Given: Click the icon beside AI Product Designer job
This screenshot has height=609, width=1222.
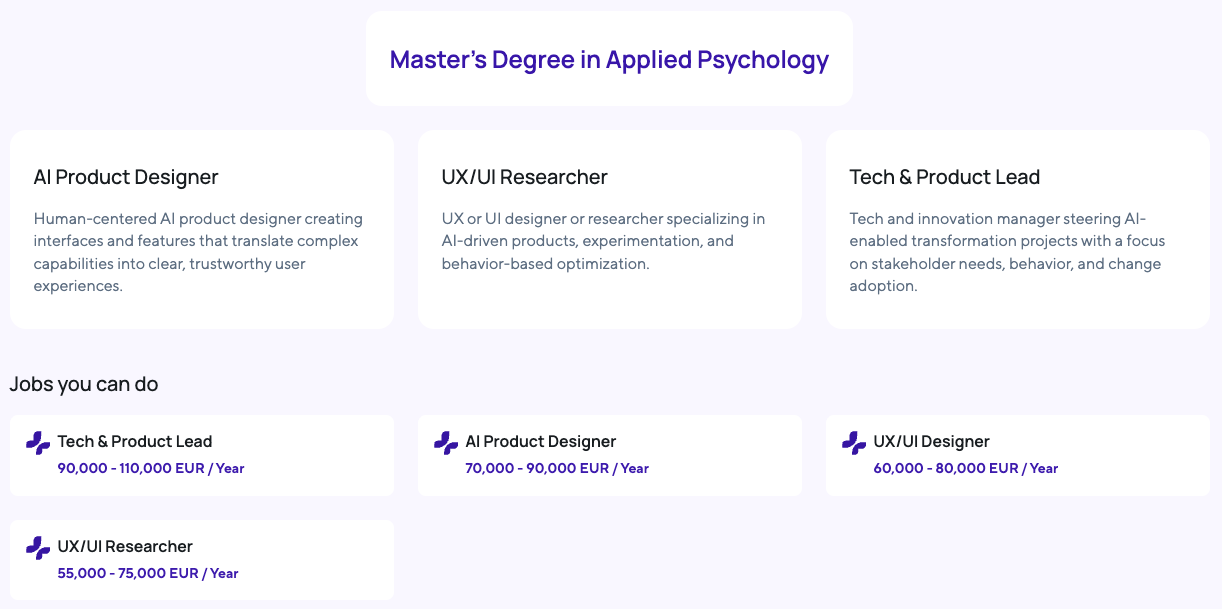Looking at the screenshot, I should click(446, 443).
